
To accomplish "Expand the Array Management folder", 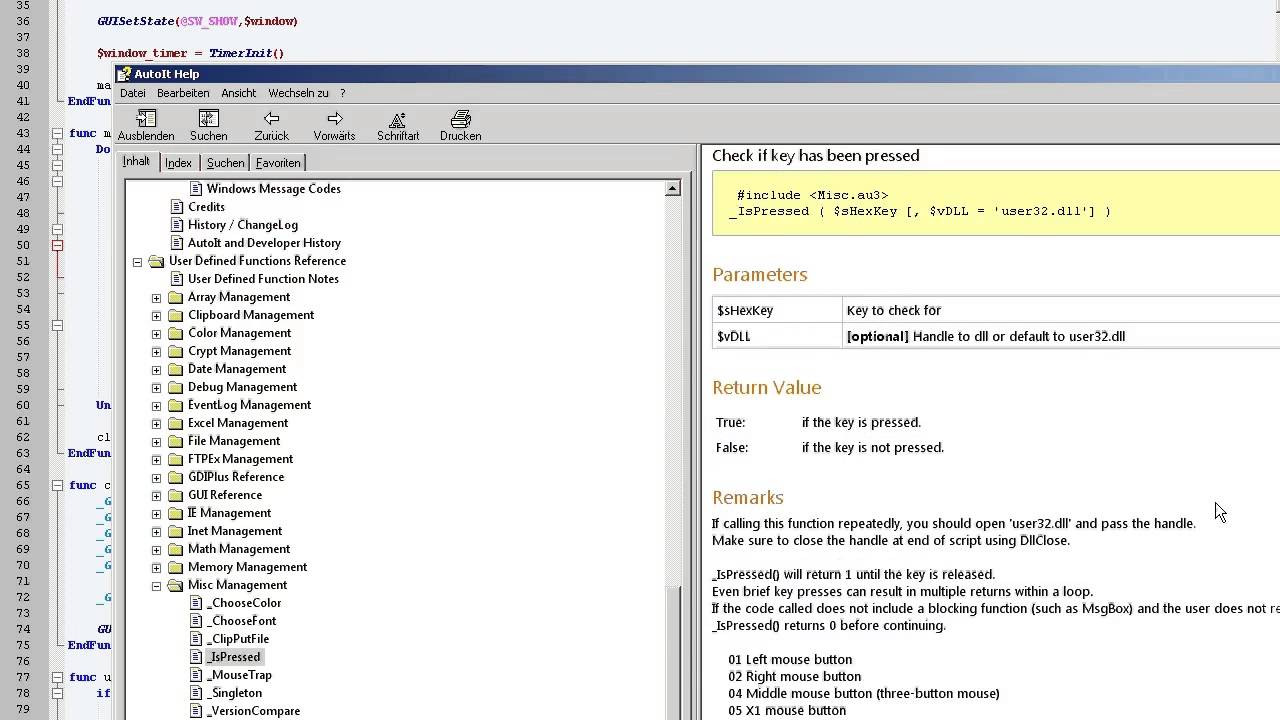I will pyautogui.click(x=156, y=297).
